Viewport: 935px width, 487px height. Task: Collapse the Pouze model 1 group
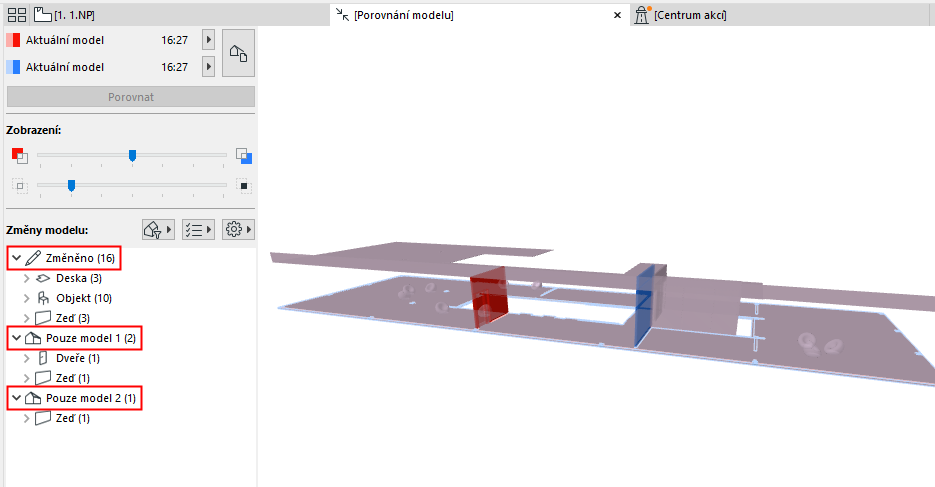(17, 338)
